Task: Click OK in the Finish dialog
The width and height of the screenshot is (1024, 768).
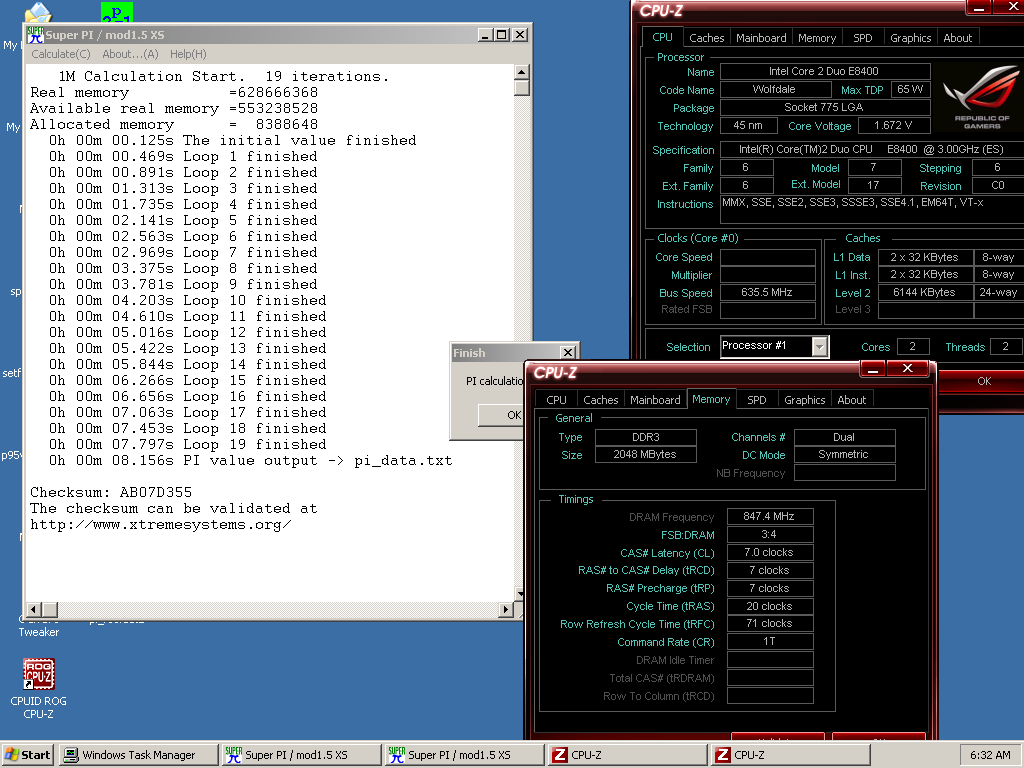Action: coord(502,415)
